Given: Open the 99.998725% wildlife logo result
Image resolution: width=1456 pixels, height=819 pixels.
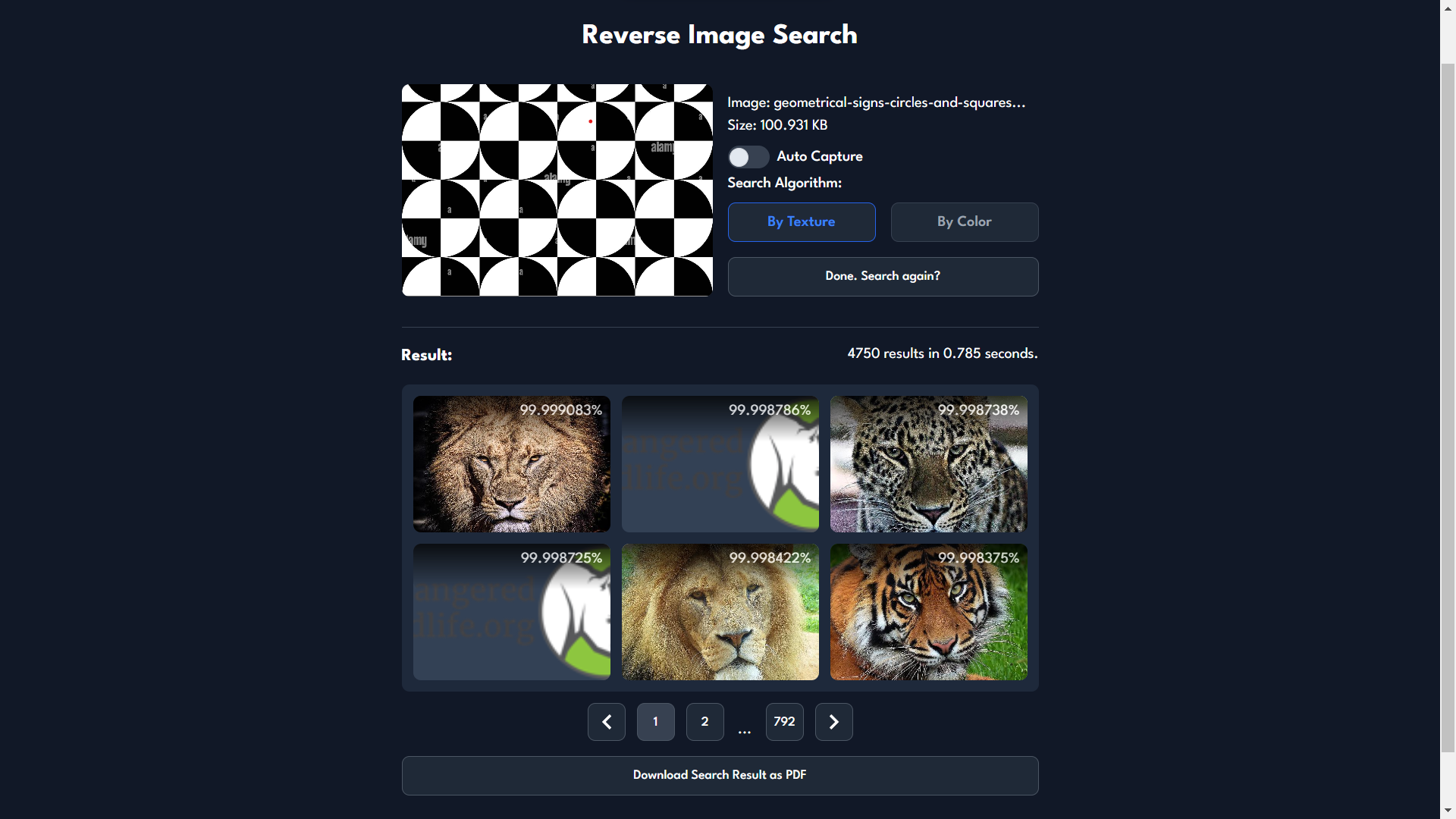Looking at the screenshot, I should point(511,612).
